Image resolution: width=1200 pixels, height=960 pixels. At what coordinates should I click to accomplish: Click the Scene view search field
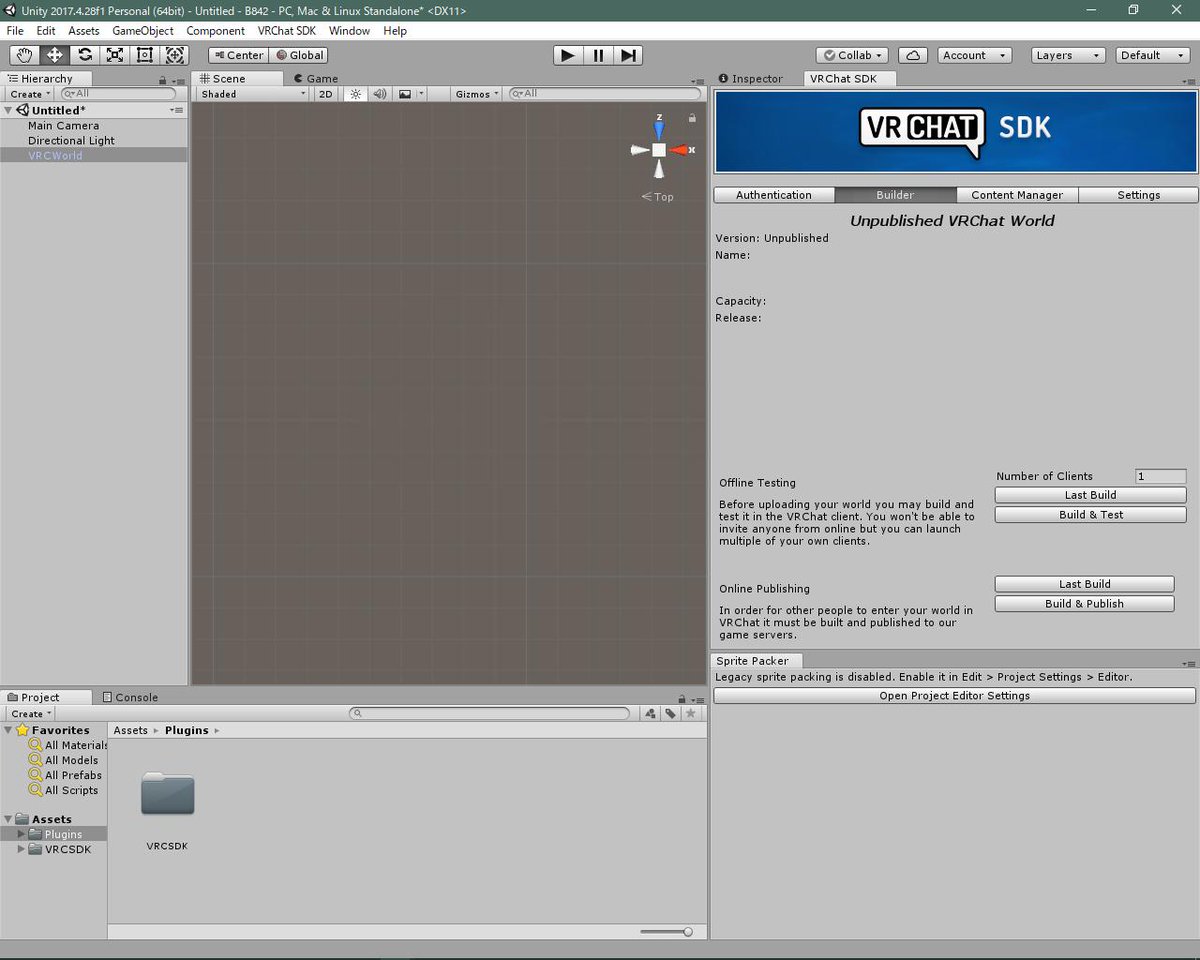[x=605, y=94]
